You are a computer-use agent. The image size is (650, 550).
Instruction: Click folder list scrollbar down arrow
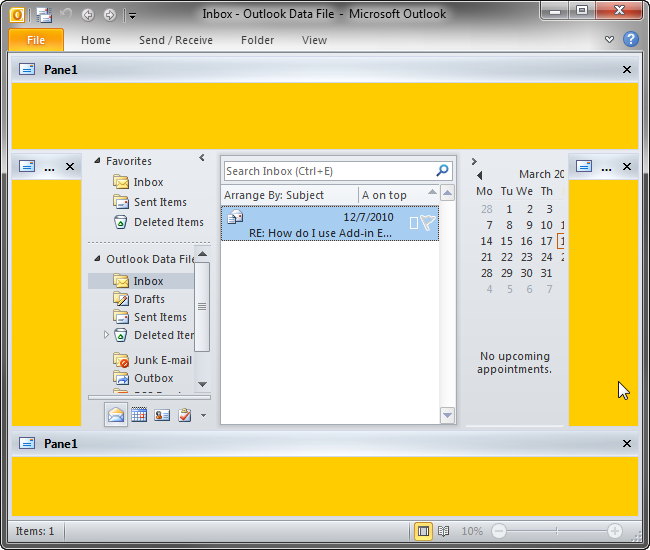pos(202,384)
